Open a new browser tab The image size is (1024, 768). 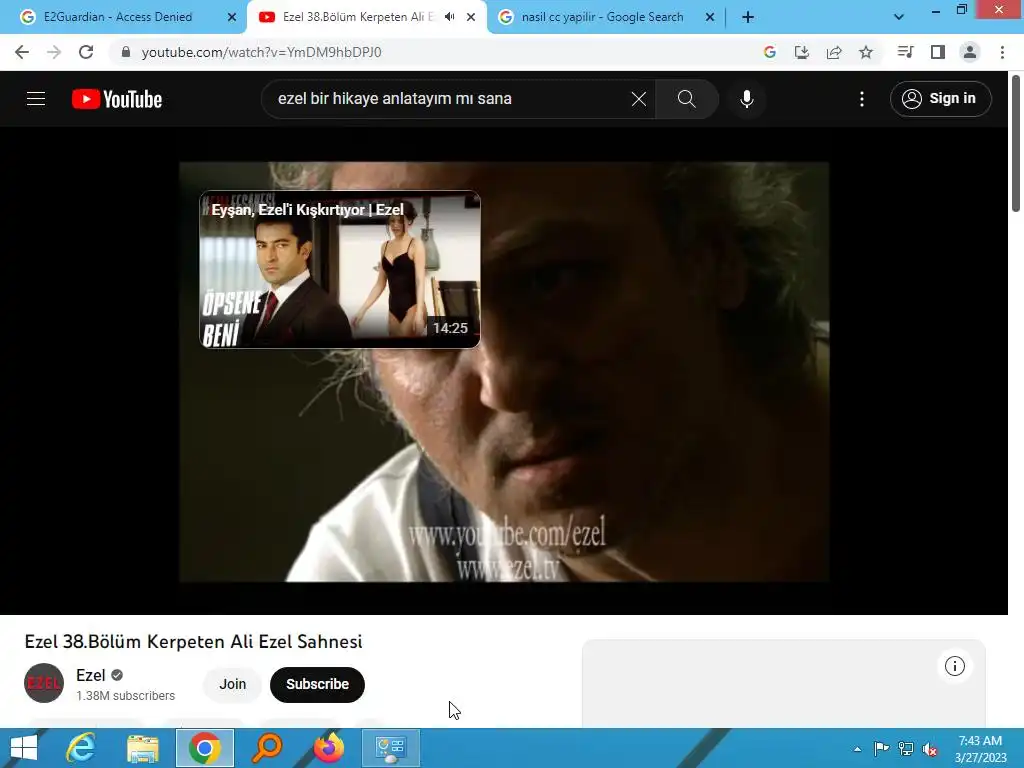(748, 17)
